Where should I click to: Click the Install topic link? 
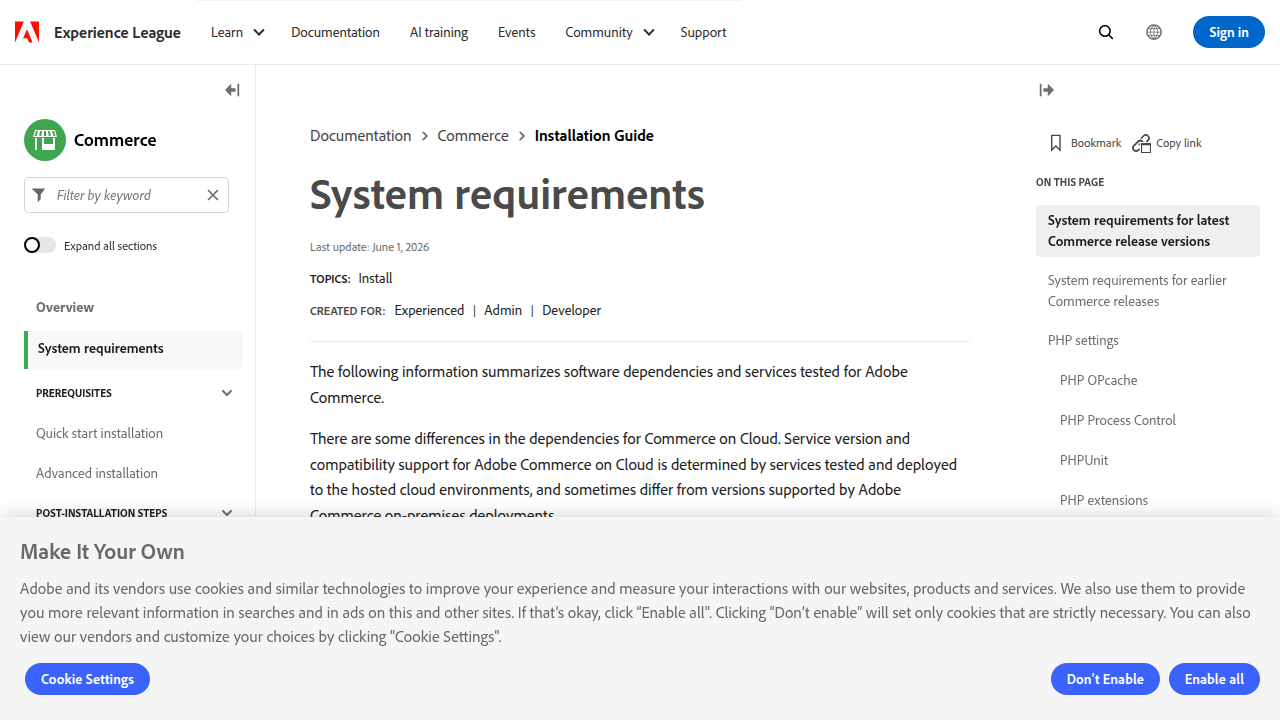[375, 278]
